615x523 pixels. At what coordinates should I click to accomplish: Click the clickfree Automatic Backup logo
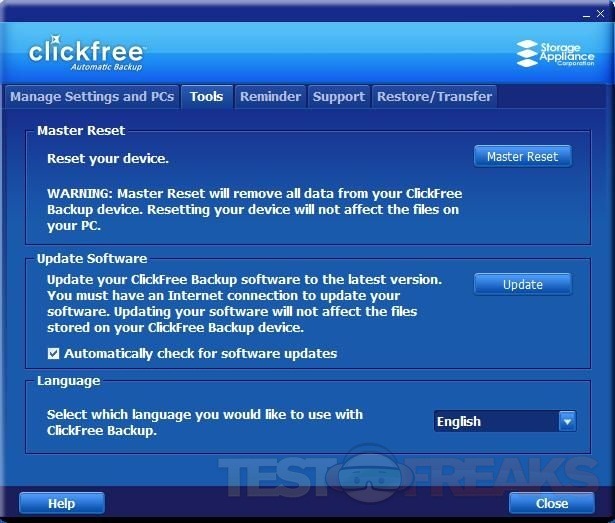[87, 54]
